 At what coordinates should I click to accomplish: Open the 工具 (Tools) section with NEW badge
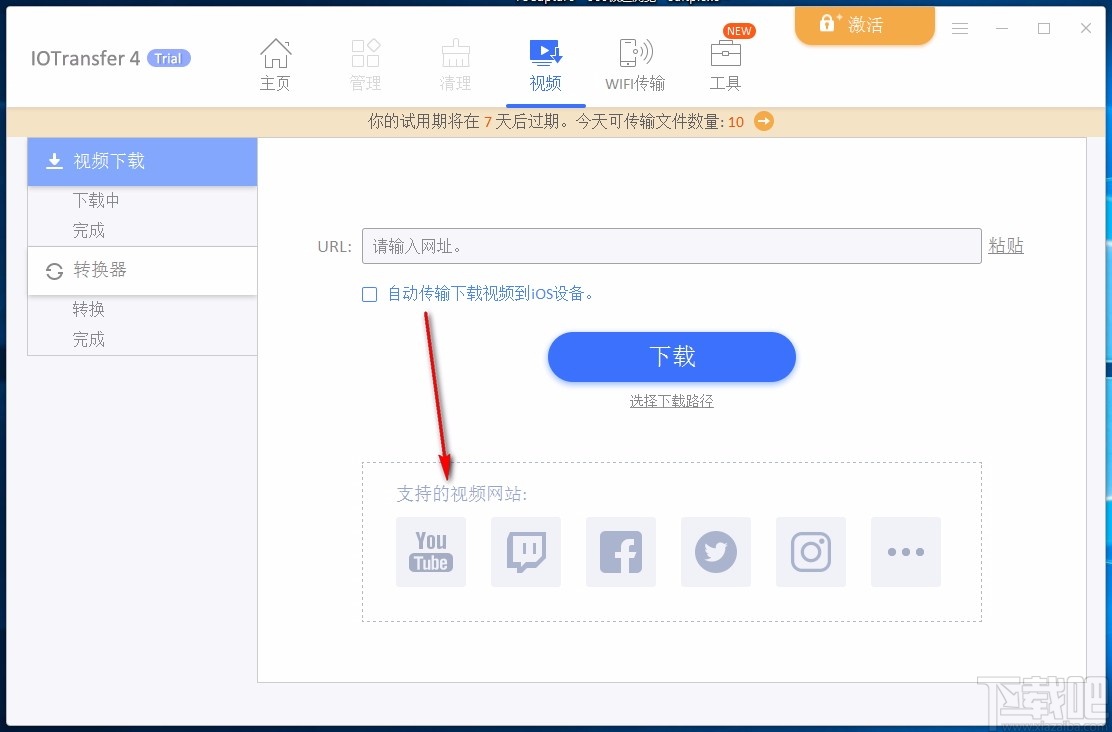(725, 62)
